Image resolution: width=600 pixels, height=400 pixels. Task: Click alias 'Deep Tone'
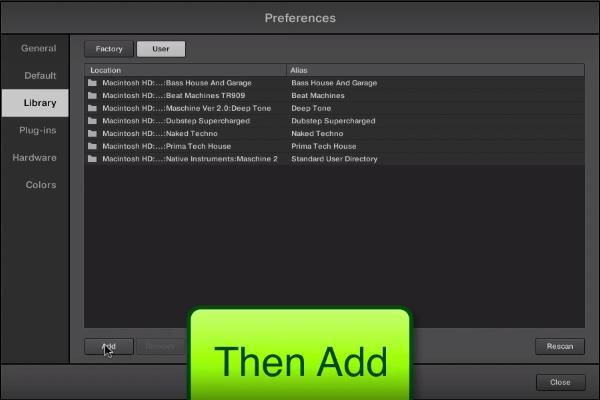coord(311,108)
